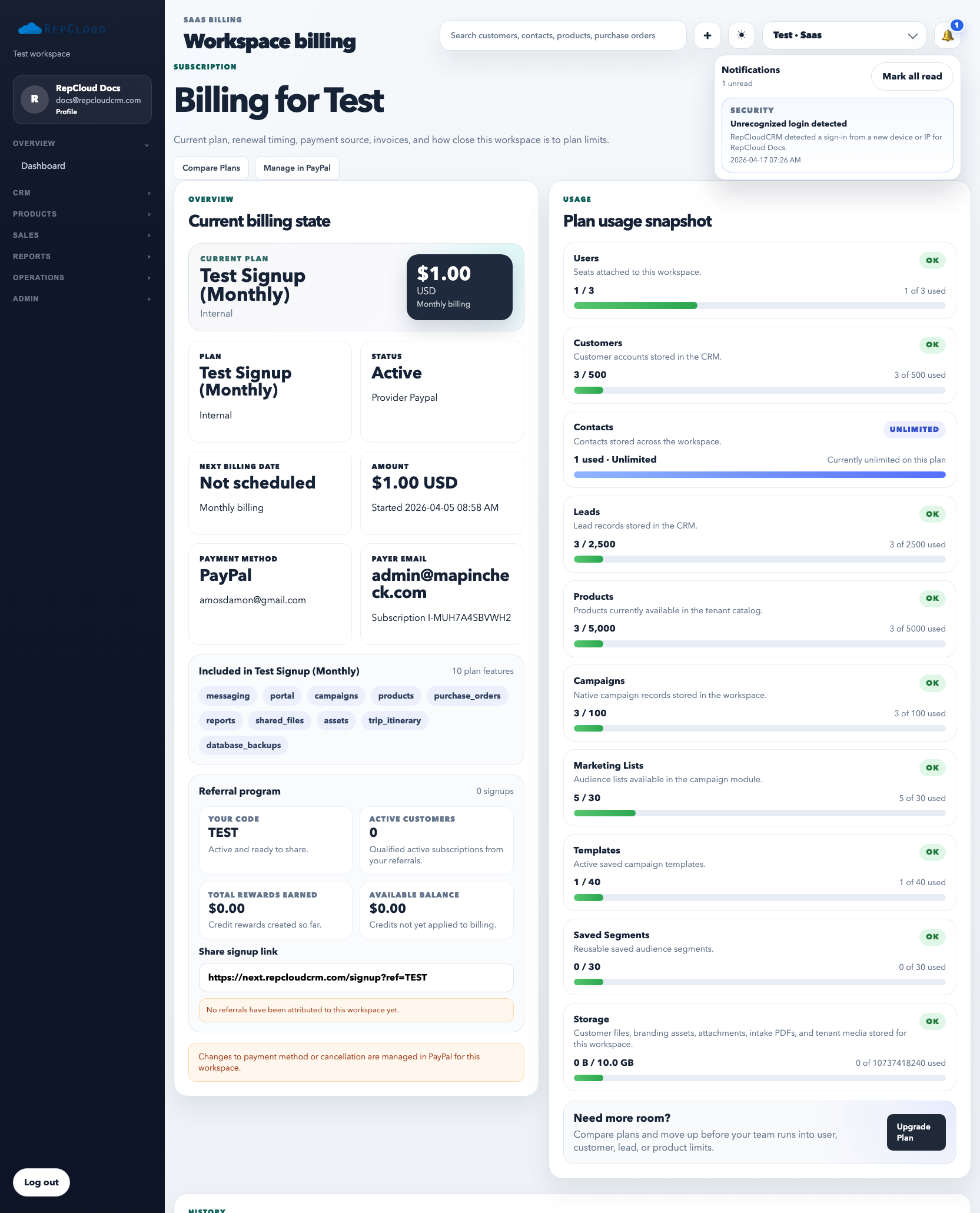Click Mark all read in notifications

coord(912,77)
